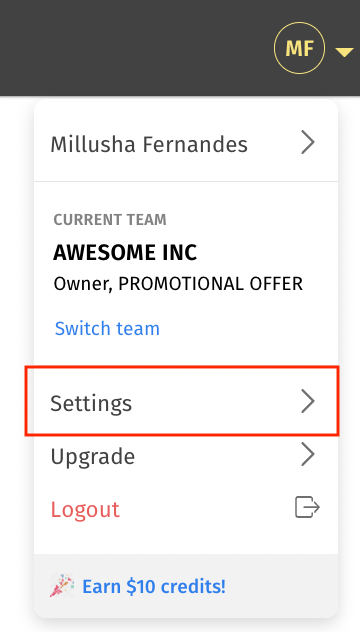Click the chevron arrow beside Upgrade

pyautogui.click(x=308, y=455)
